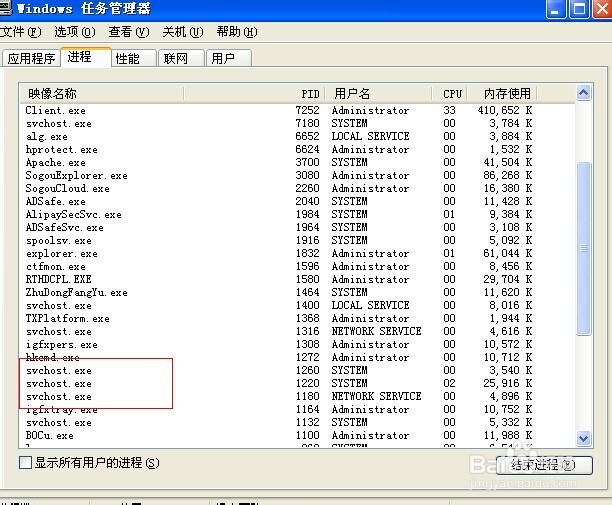Click the scrollbar down arrow
The height and width of the screenshot is (505, 612).
(x=584, y=438)
